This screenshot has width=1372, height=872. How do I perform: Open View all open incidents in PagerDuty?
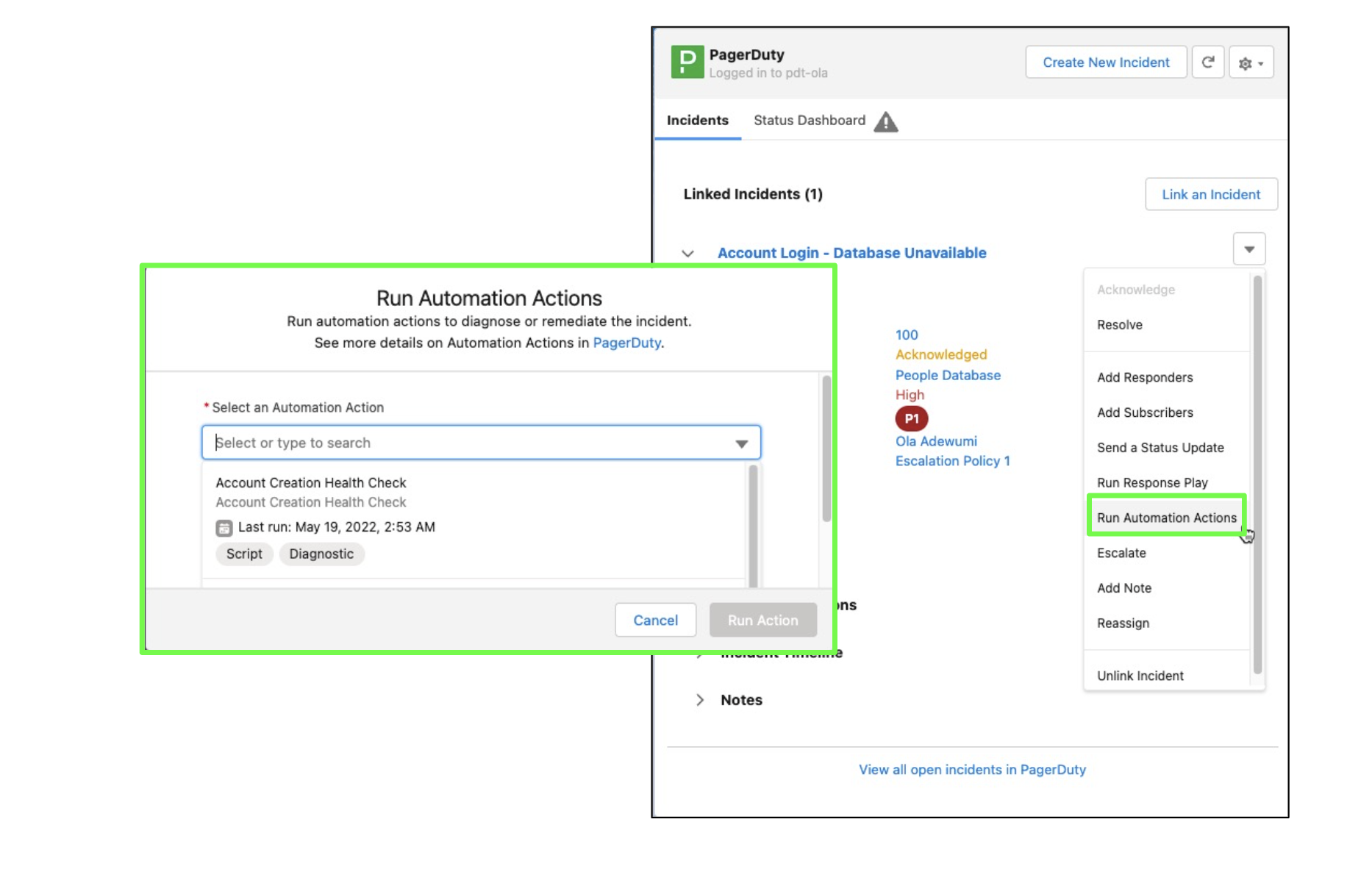pyautogui.click(x=972, y=770)
